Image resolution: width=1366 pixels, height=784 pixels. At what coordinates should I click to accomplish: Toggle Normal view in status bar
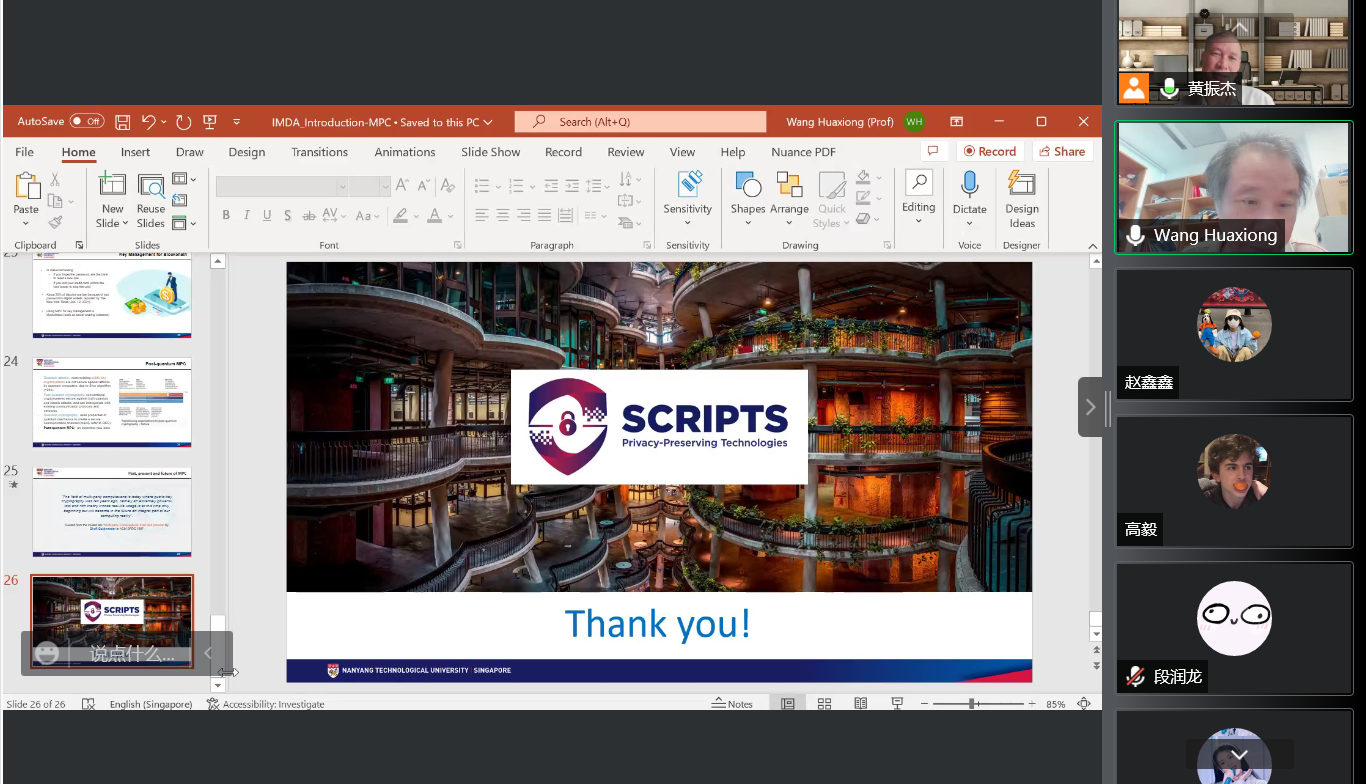pyautogui.click(x=788, y=704)
